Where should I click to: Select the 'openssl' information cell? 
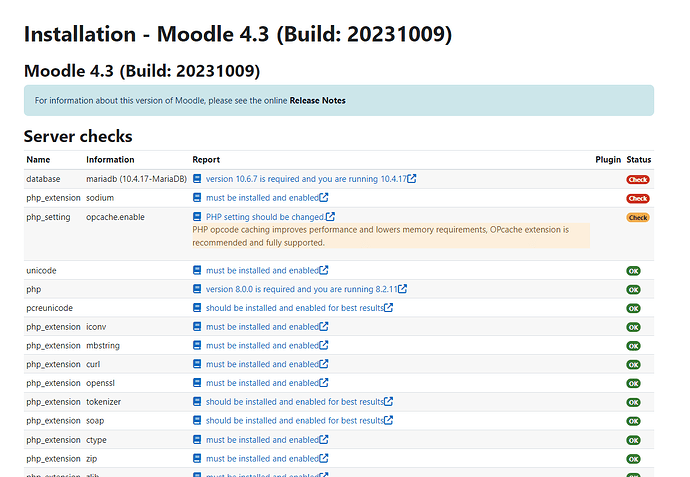(100, 383)
